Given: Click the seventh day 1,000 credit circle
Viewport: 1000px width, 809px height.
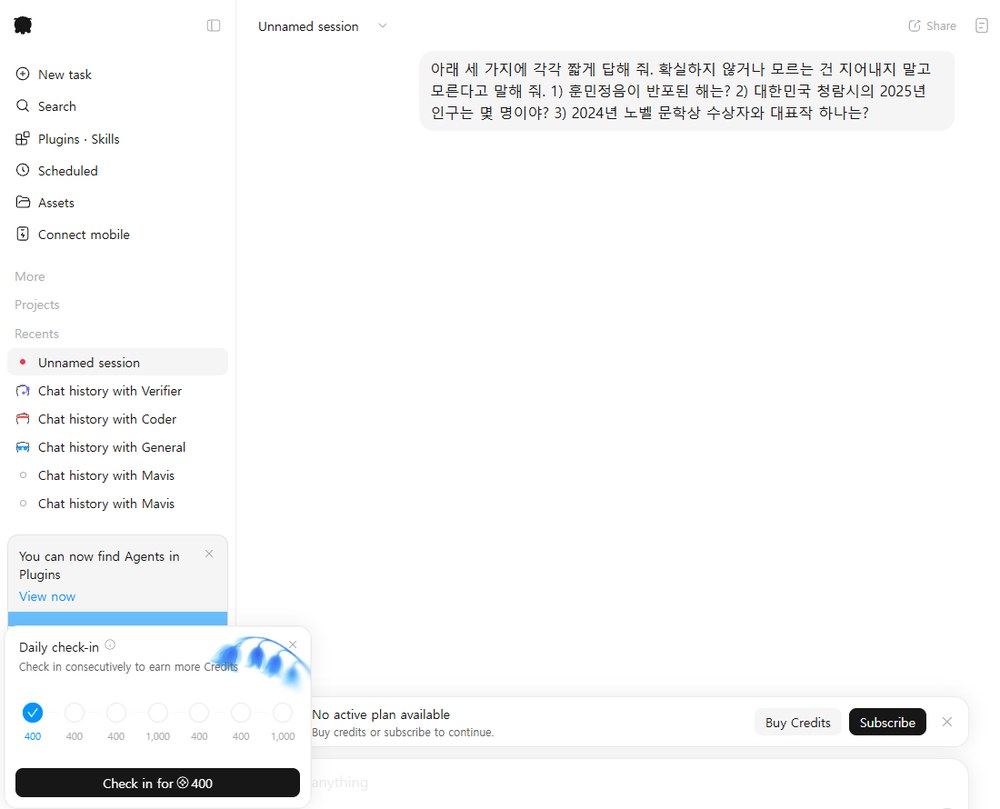Looking at the screenshot, I should pos(283,712).
